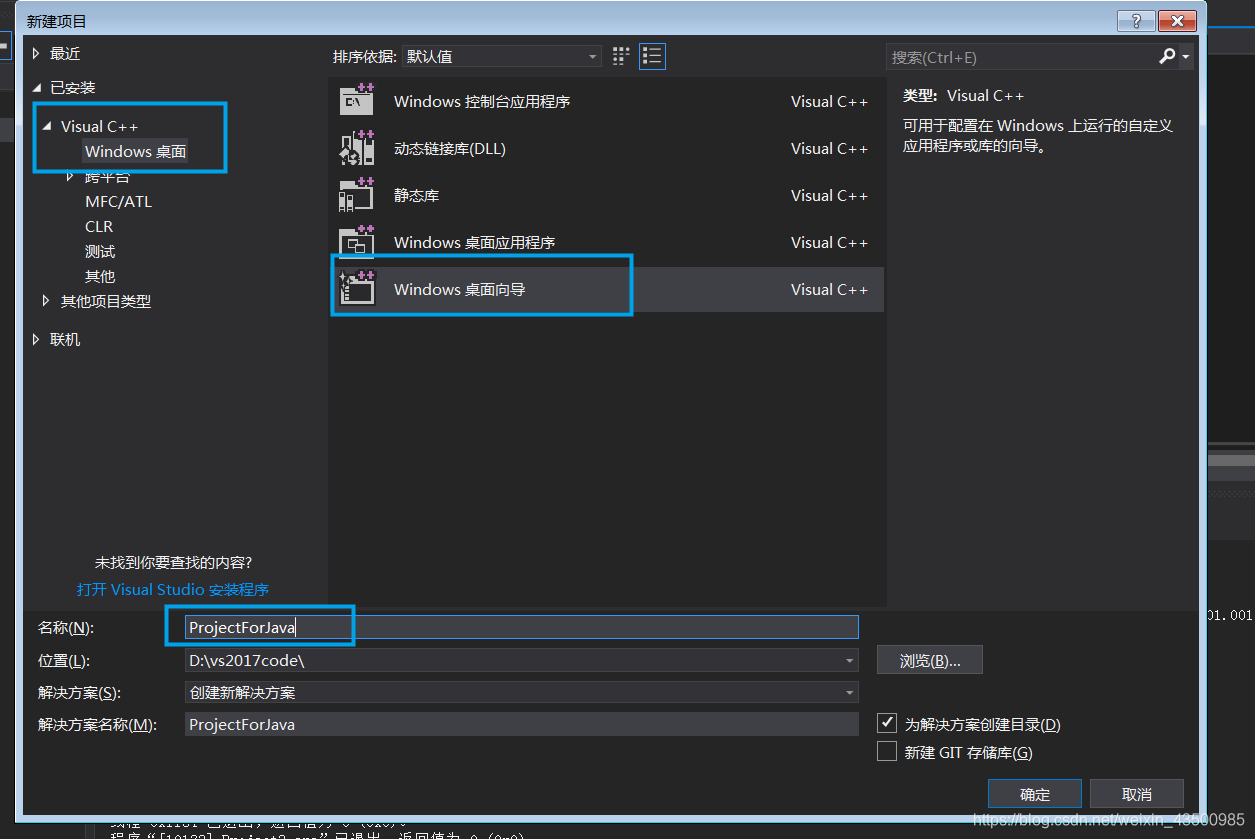Image resolution: width=1255 pixels, height=839 pixels.
Task: Select Visual C++ tree item
Action: coord(99,126)
